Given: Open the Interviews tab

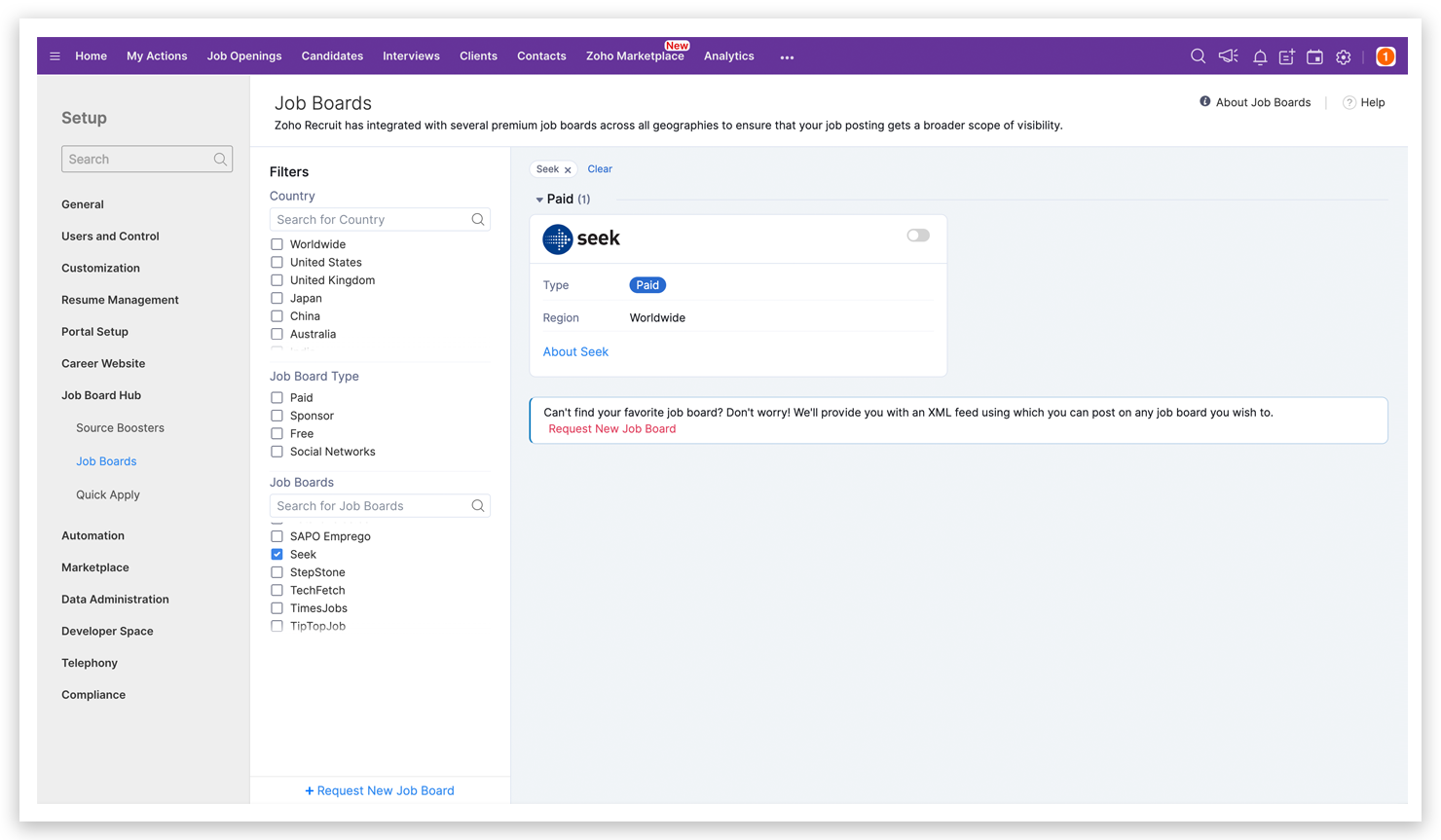Looking at the screenshot, I should (x=411, y=56).
